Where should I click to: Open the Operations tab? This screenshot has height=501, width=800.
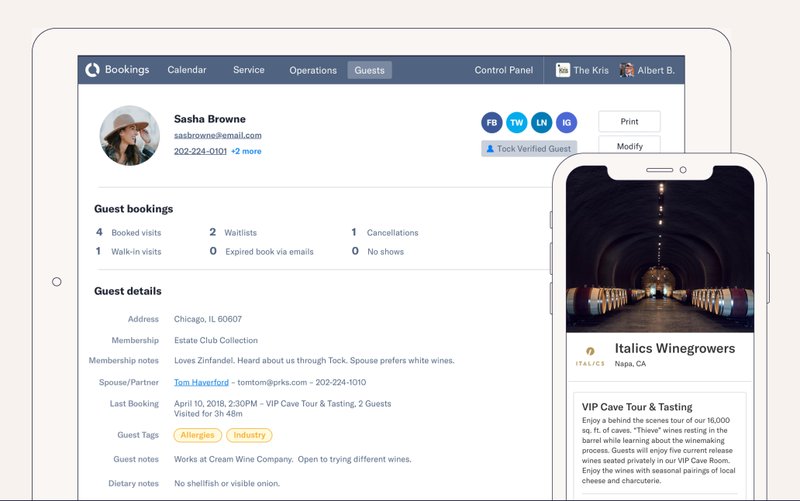pyautogui.click(x=313, y=70)
